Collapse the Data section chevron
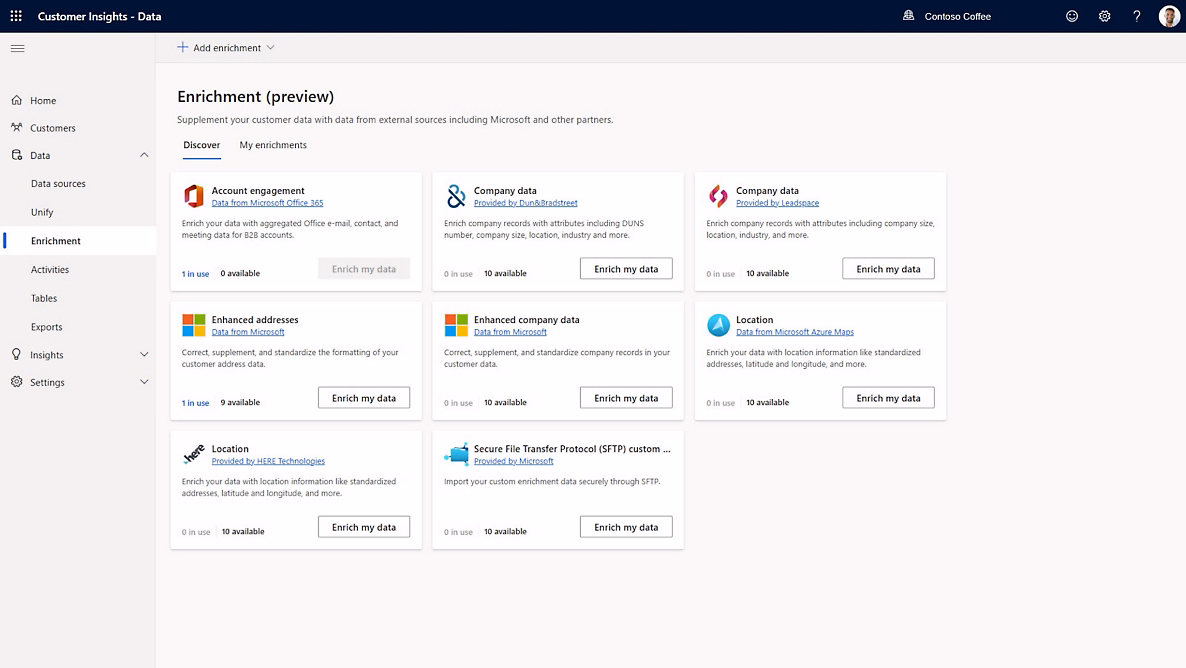 click(144, 155)
